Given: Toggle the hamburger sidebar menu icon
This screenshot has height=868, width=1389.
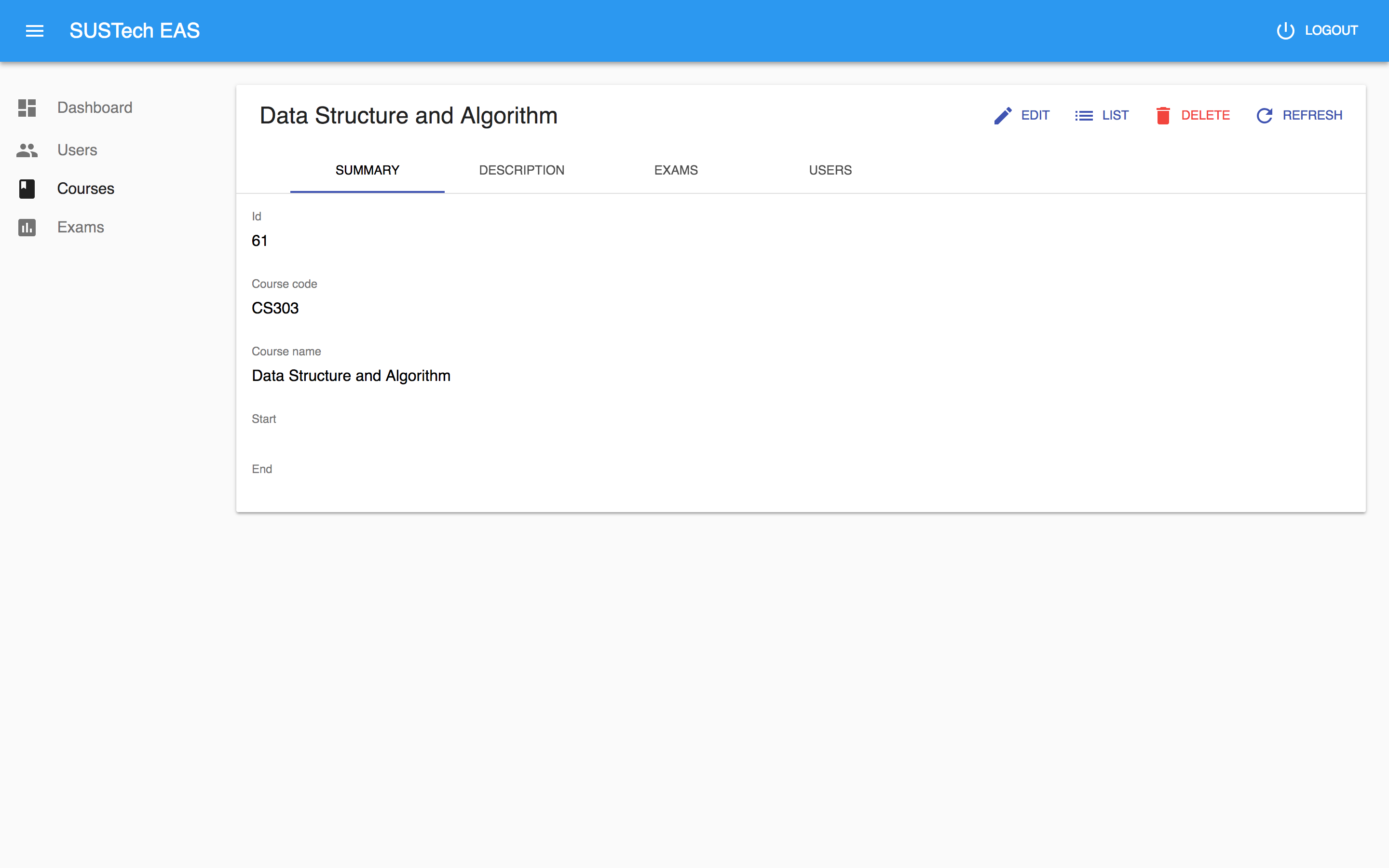Looking at the screenshot, I should [x=34, y=31].
